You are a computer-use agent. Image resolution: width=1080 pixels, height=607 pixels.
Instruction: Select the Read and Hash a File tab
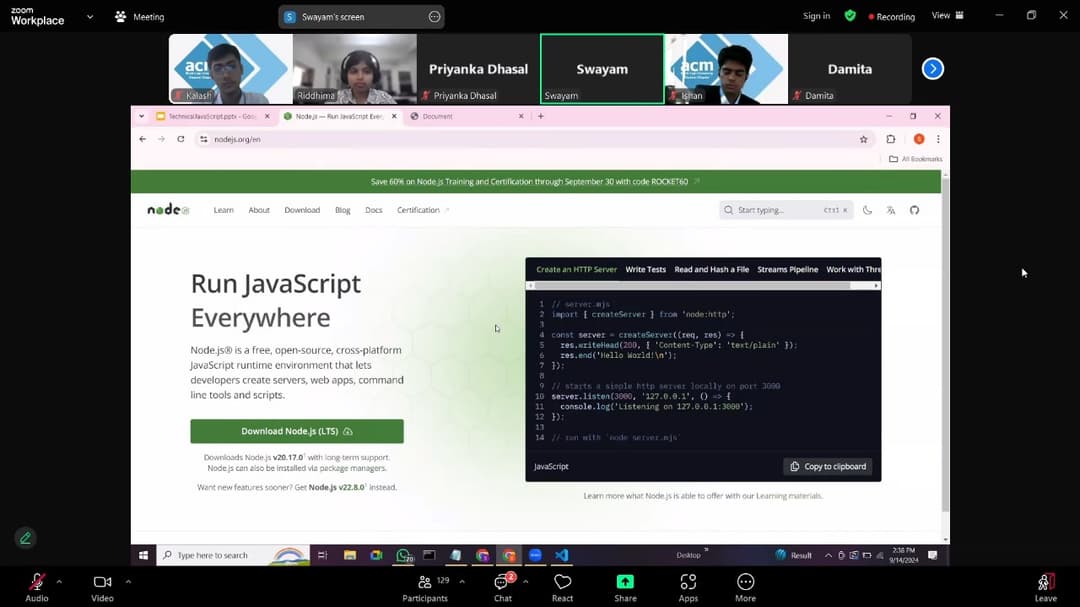tap(712, 269)
